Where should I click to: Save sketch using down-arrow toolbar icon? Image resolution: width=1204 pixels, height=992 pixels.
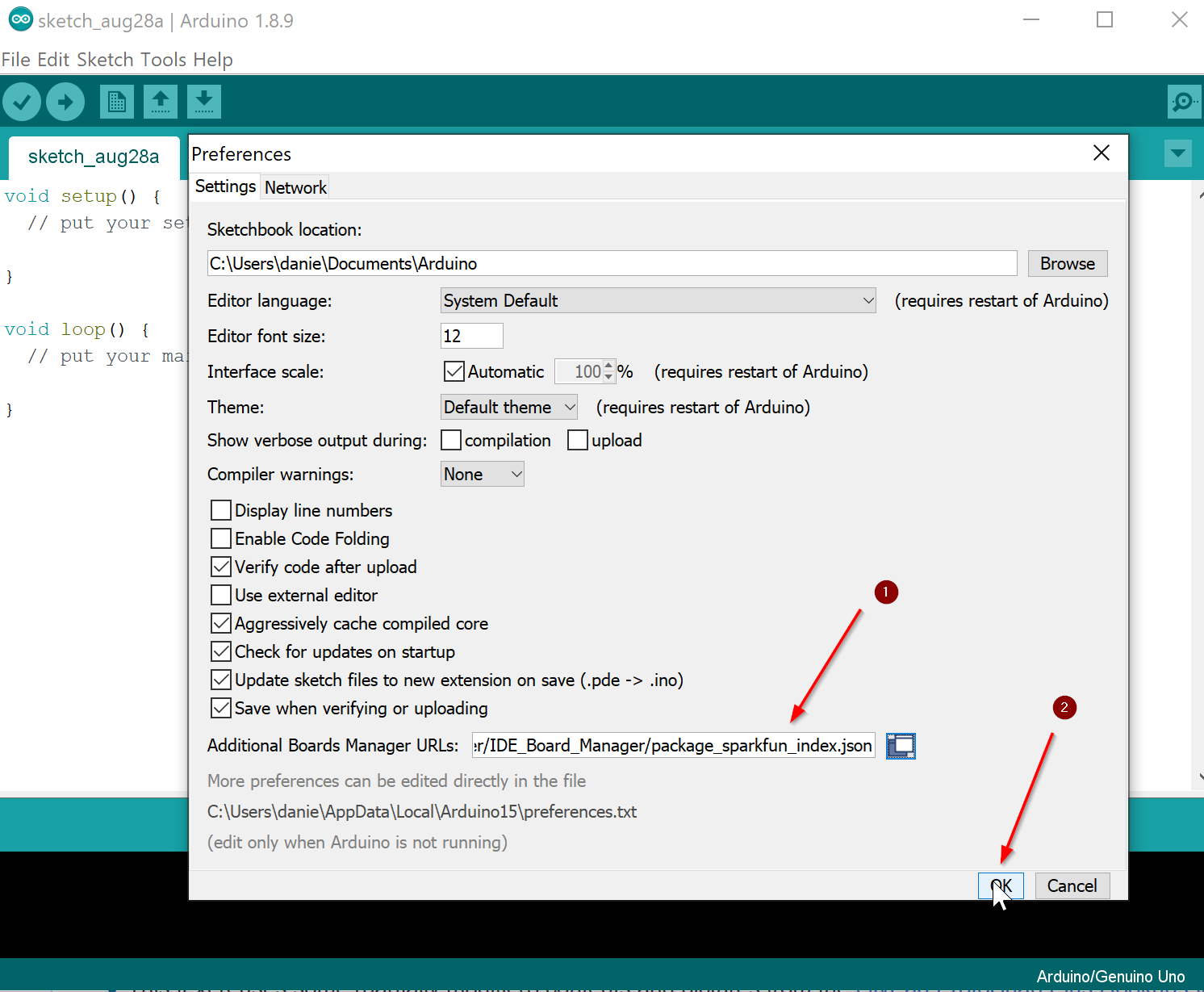[204, 102]
